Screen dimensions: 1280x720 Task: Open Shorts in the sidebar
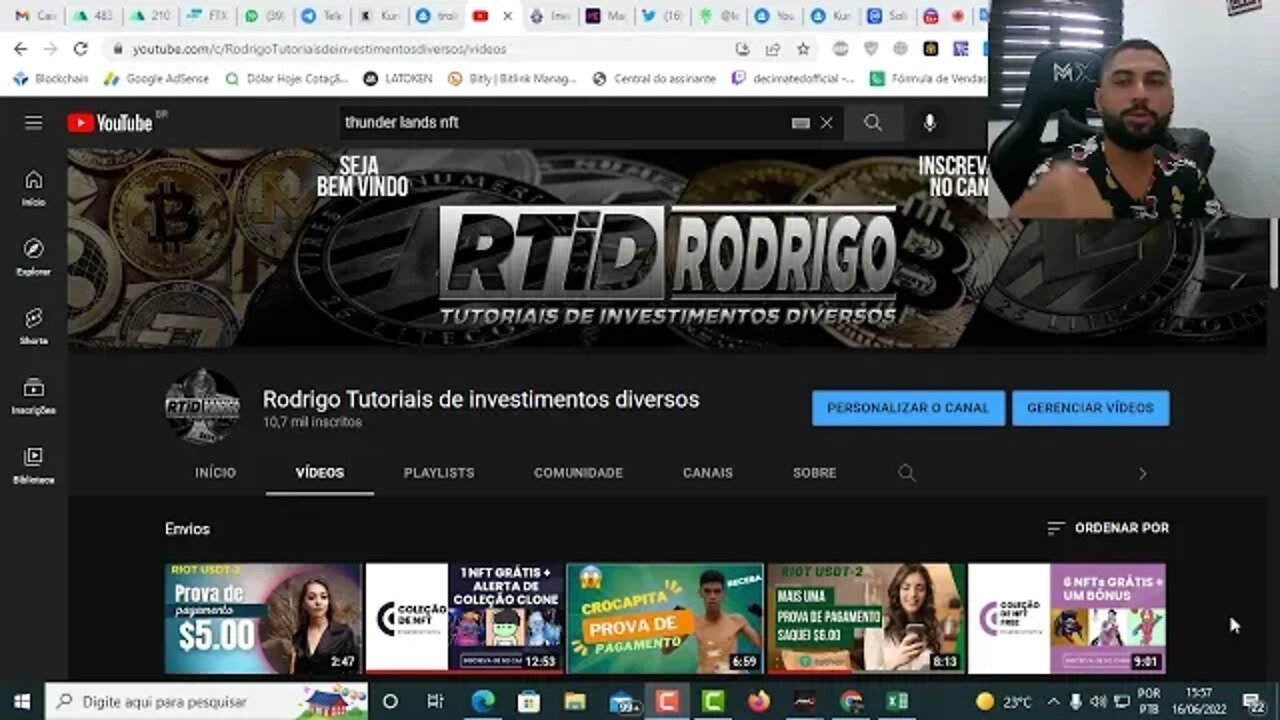coord(34,326)
